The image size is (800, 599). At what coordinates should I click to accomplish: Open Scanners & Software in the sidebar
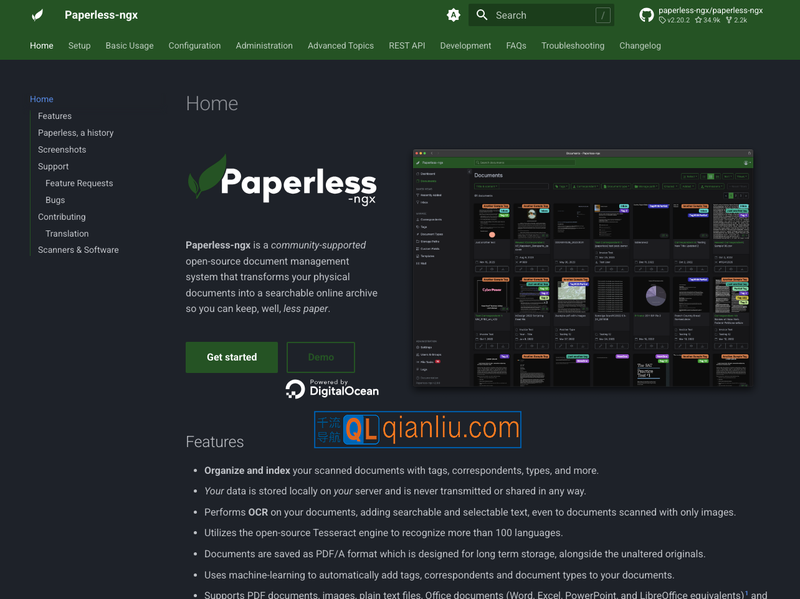(x=78, y=249)
